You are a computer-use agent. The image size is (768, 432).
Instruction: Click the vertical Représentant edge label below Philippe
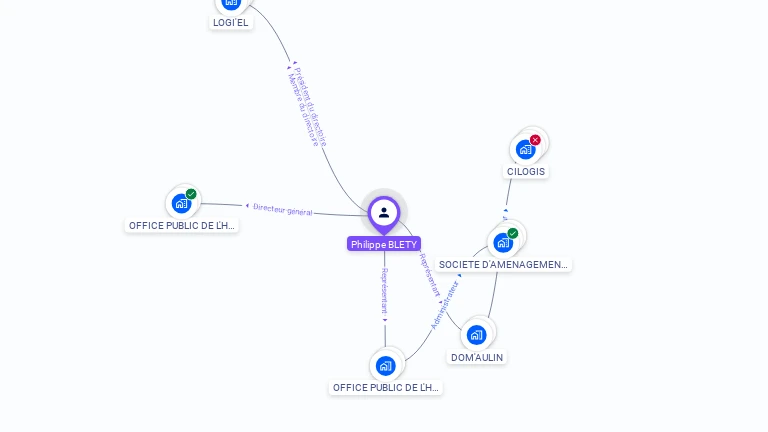(385, 291)
